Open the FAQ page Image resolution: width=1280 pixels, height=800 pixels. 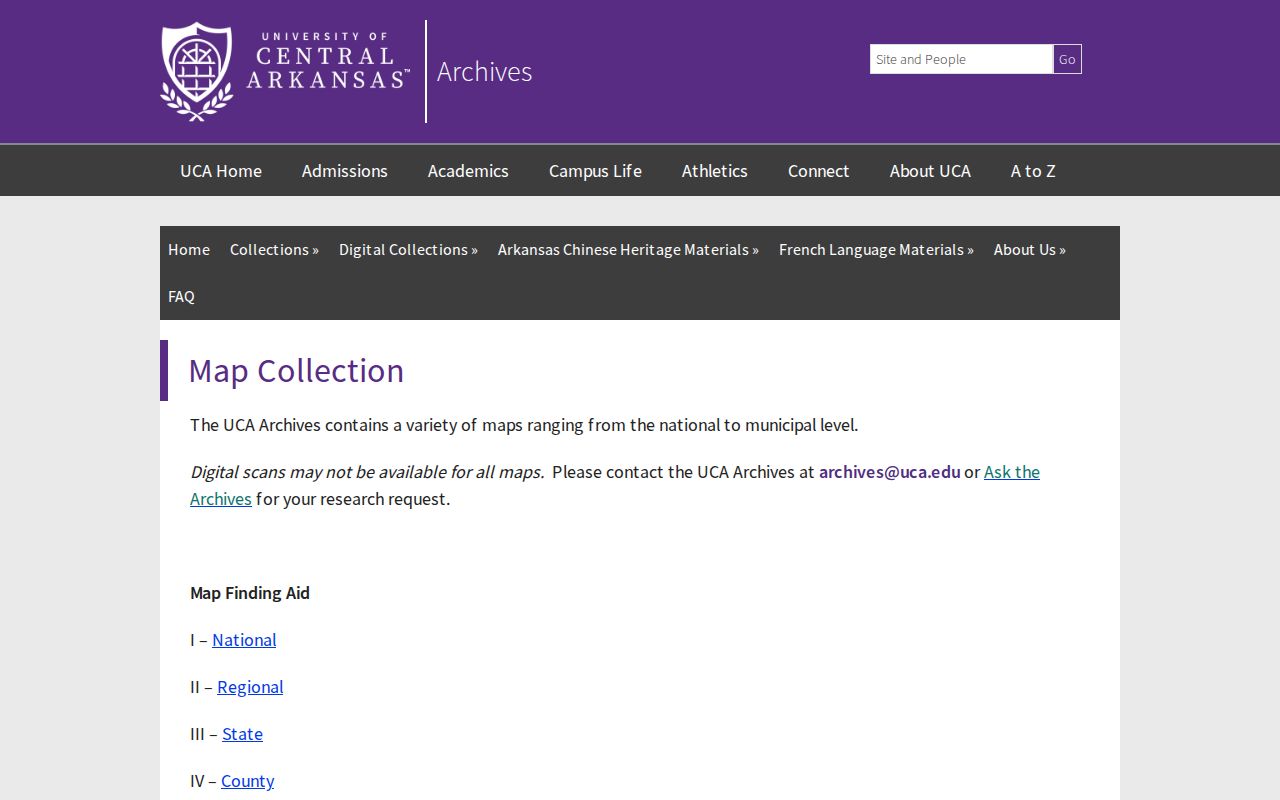(x=181, y=297)
